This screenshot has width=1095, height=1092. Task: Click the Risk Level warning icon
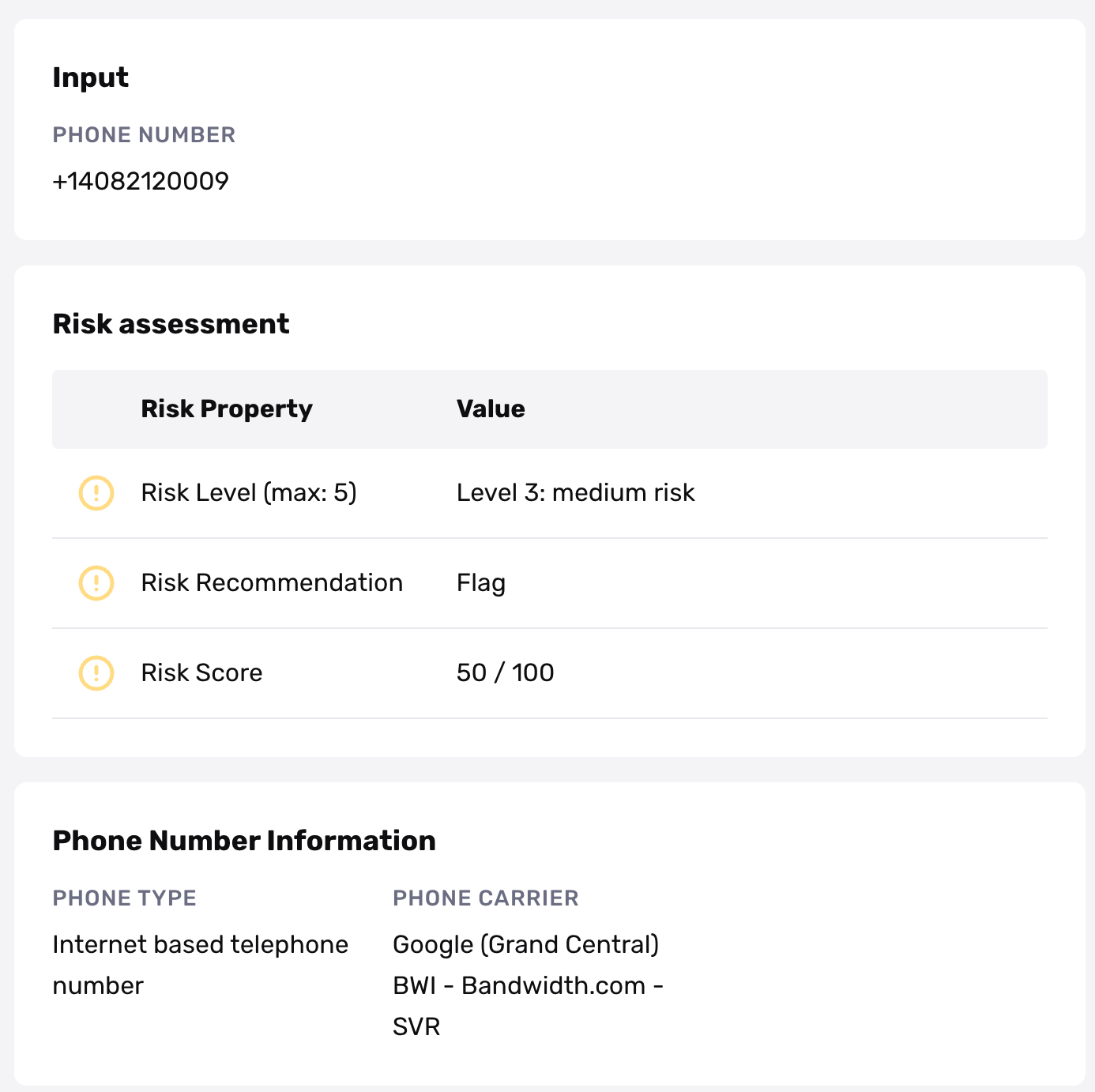(96, 493)
